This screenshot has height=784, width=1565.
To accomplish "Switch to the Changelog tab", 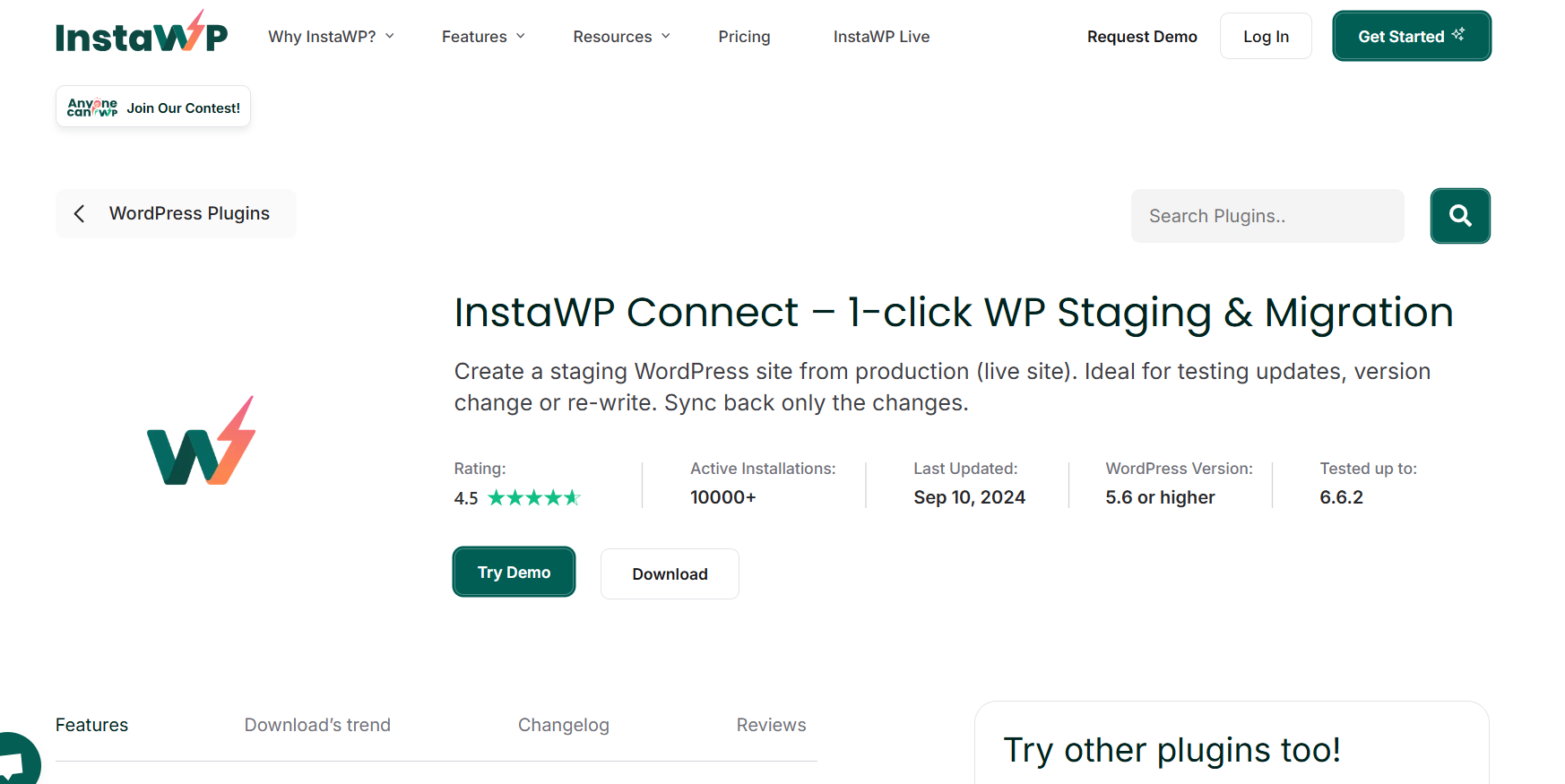I will coord(563,725).
